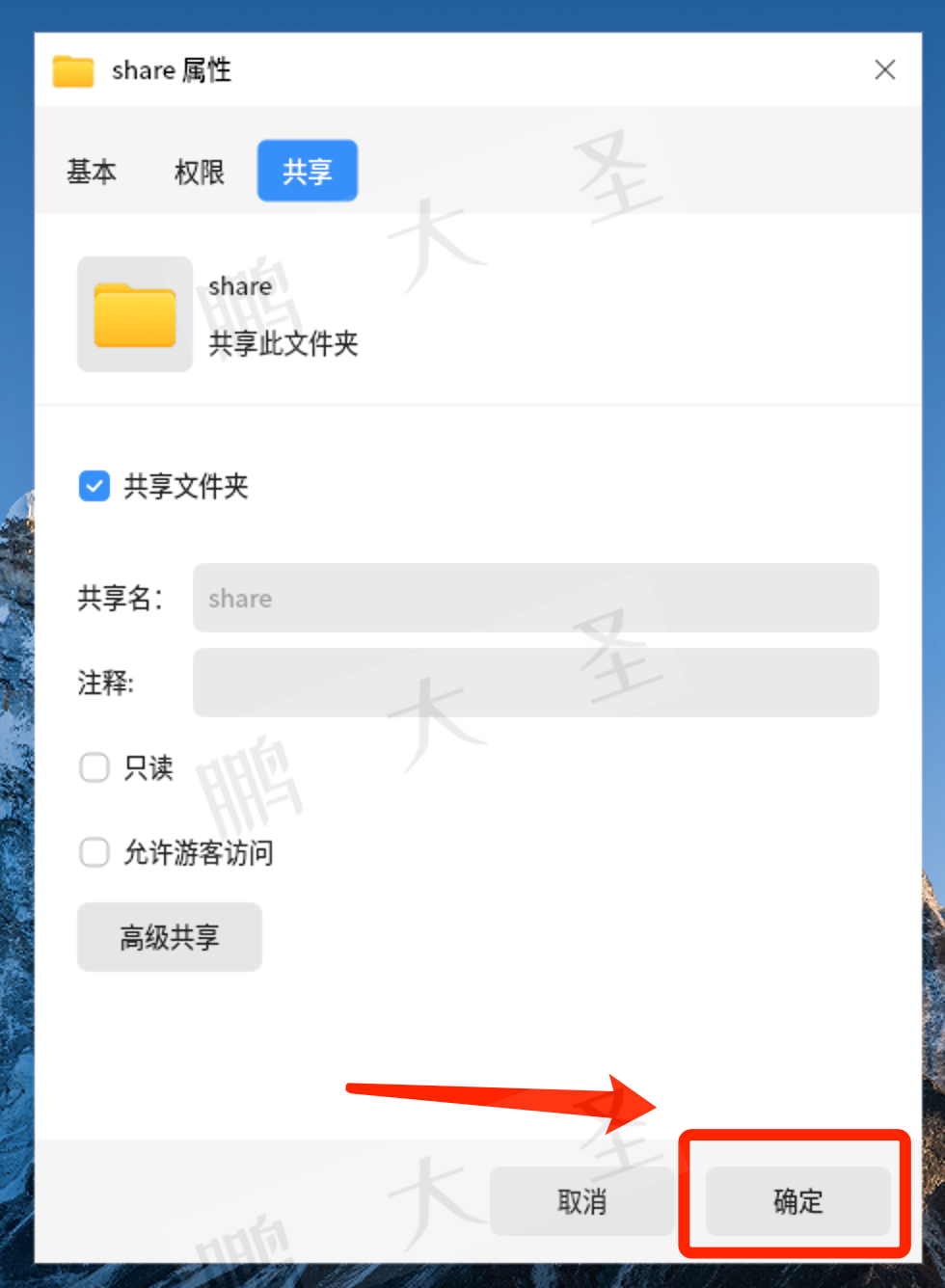Screen dimensions: 945x1288
Task: Uncheck the 共享文件夹 checkbox
Action: 94,486
